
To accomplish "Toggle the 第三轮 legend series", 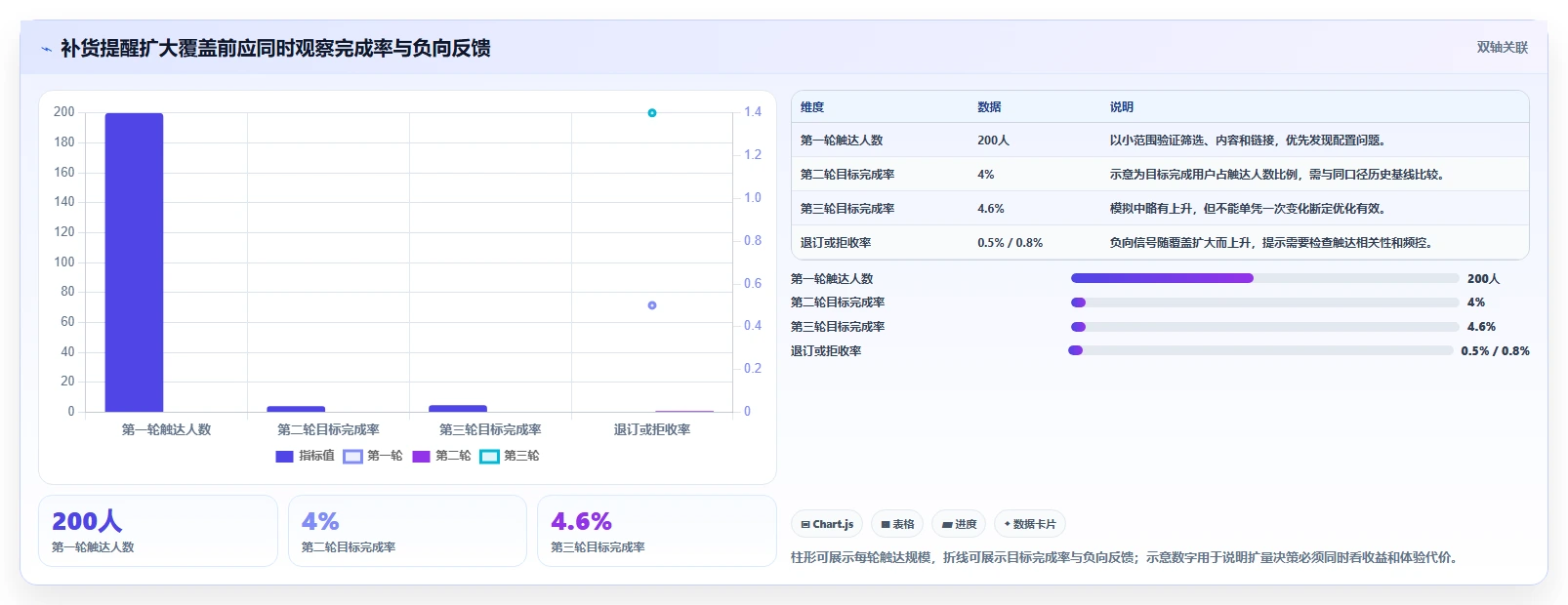I will point(510,456).
